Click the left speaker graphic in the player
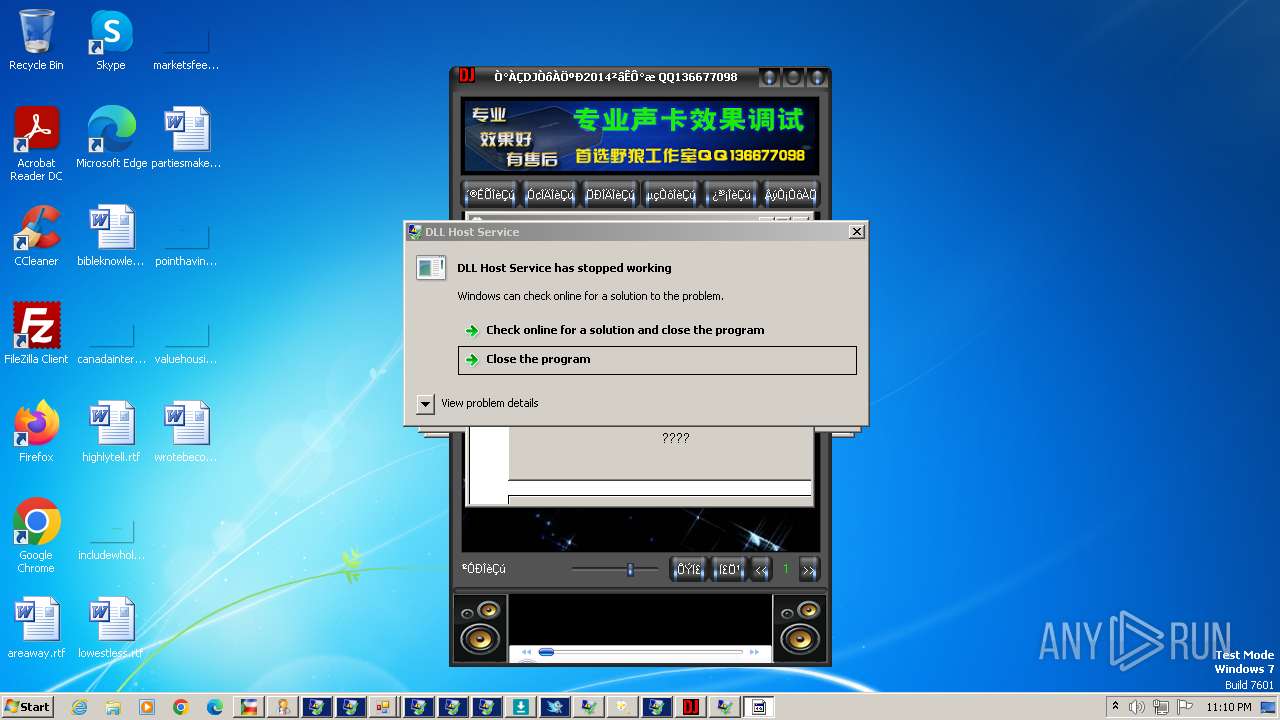Image resolution: width=1280 pixels, height=720 pixels. click(x=480, y=627)
